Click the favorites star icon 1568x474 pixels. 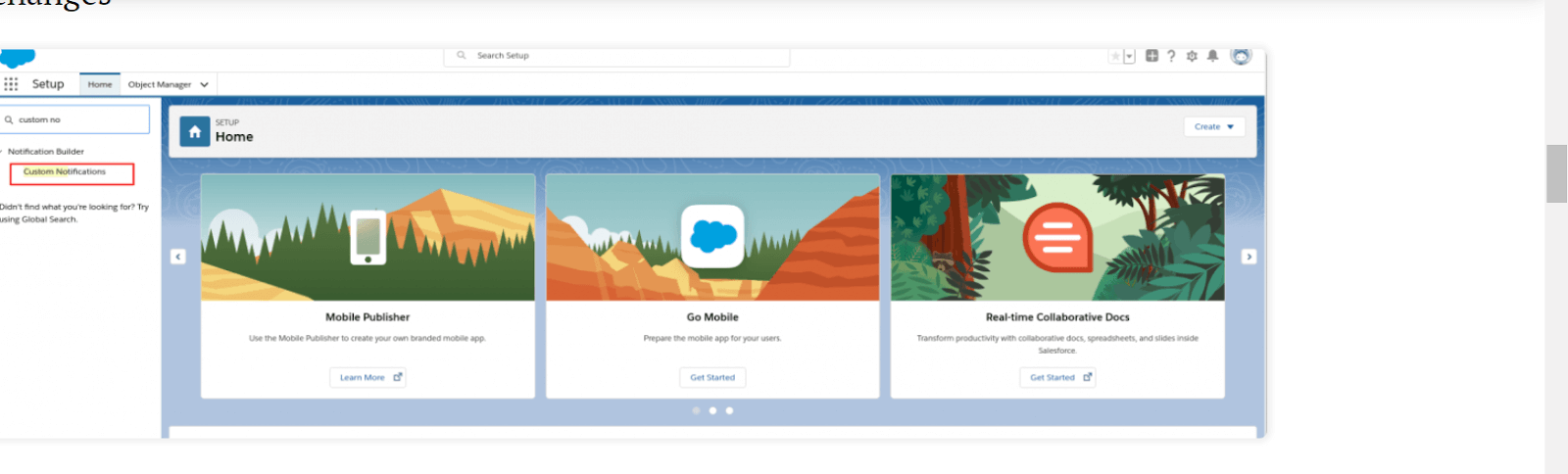(x=1114, y=57)
